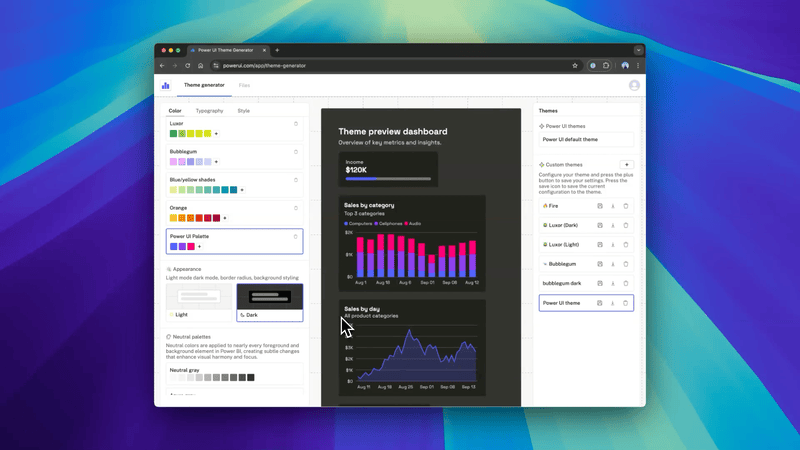The image size is (800, 450).
Task: Select the purple swatch in Power UI Palette
Action: 182,246
